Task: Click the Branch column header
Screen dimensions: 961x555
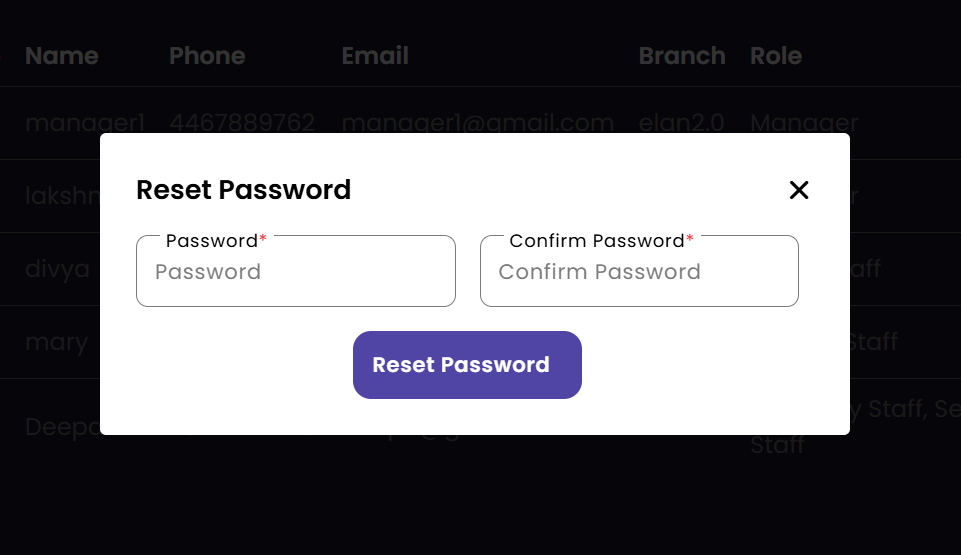Action: click(x=682, y=56)
